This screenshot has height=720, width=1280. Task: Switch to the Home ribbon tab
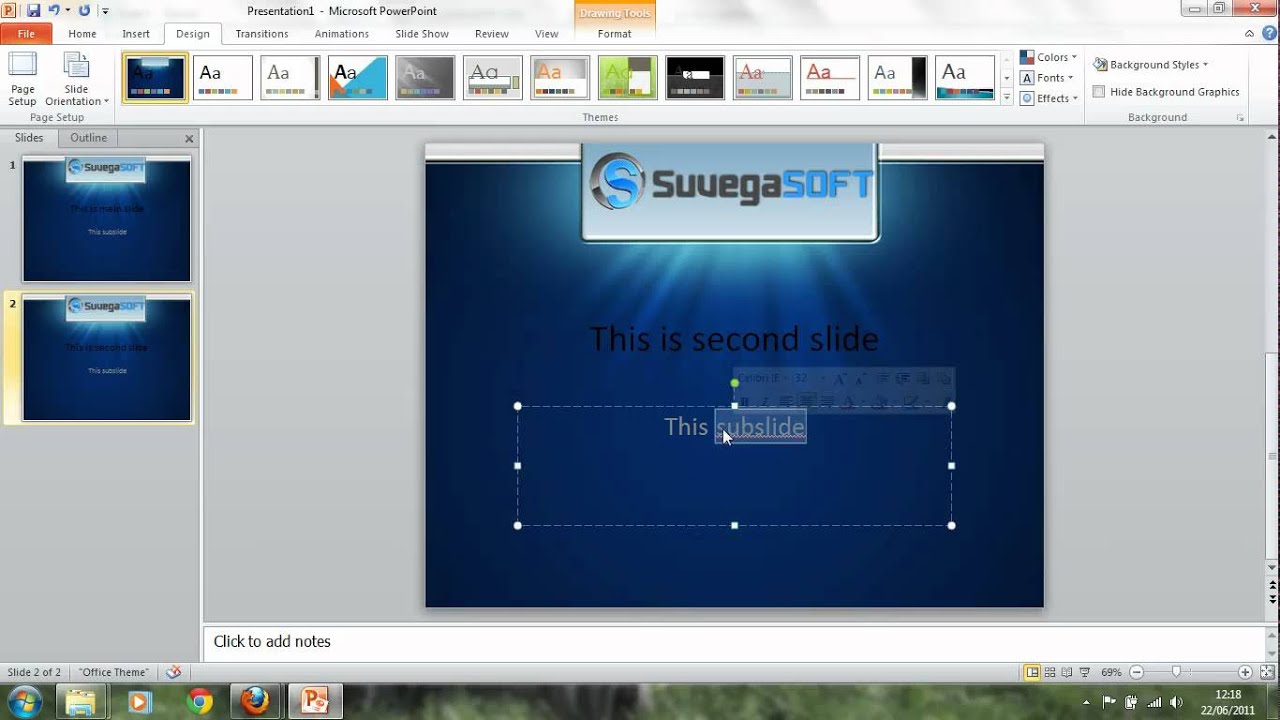82,34
